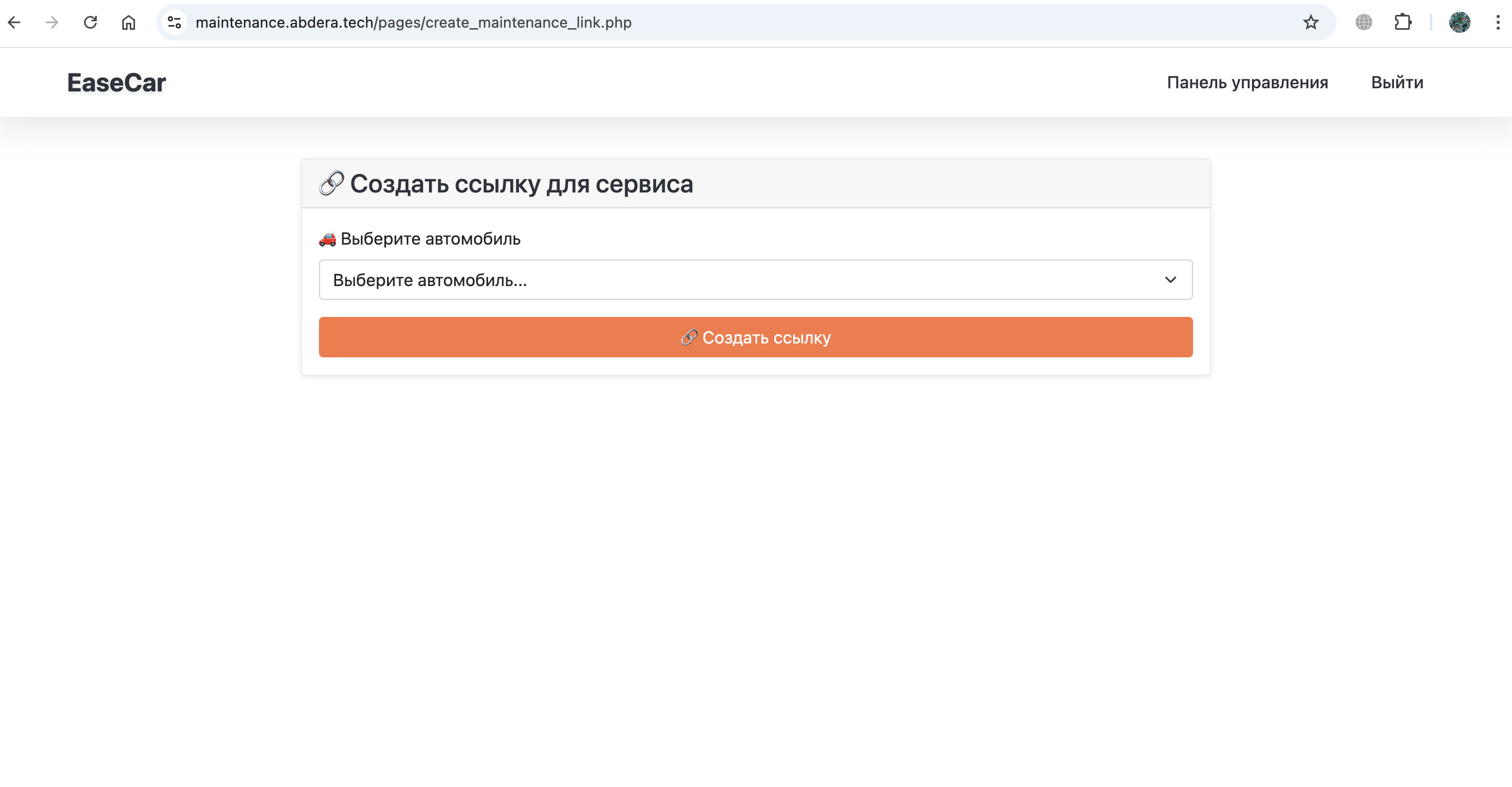Click the heading Создать ссылку для сервиса

(x=521, y=183)
